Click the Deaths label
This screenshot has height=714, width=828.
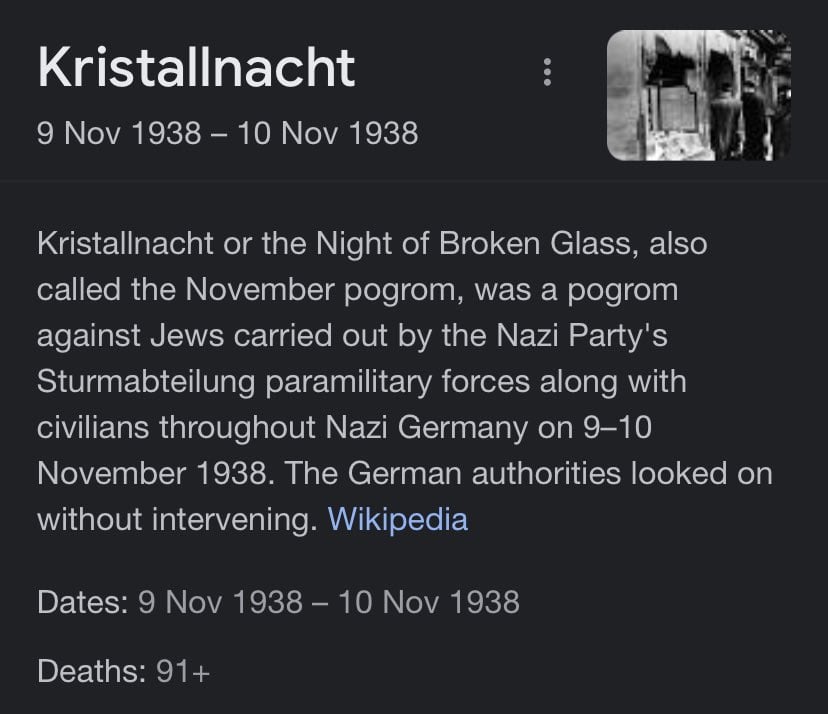(x=92, y=671)
